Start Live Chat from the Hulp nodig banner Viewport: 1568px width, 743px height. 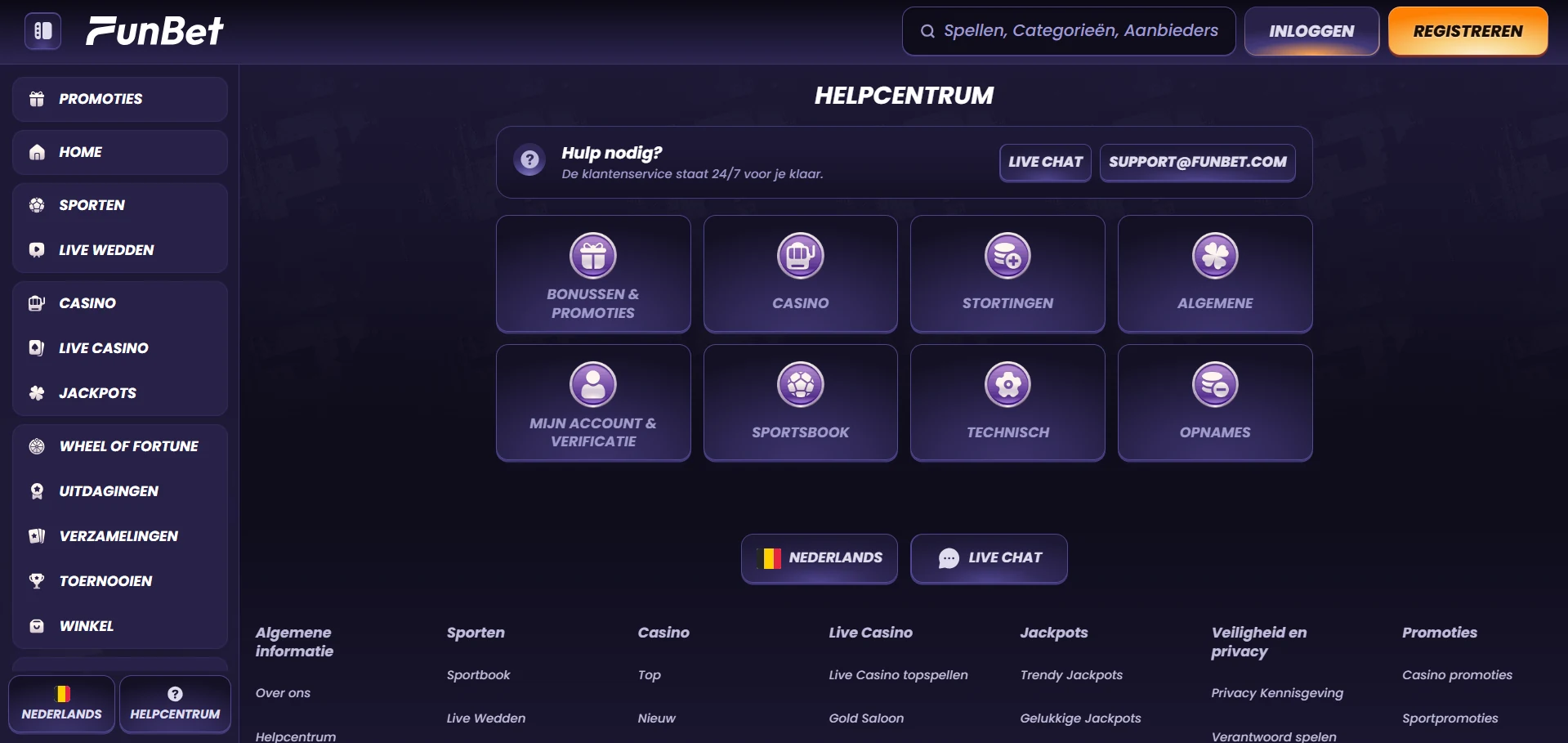(x=1045, y=162)
